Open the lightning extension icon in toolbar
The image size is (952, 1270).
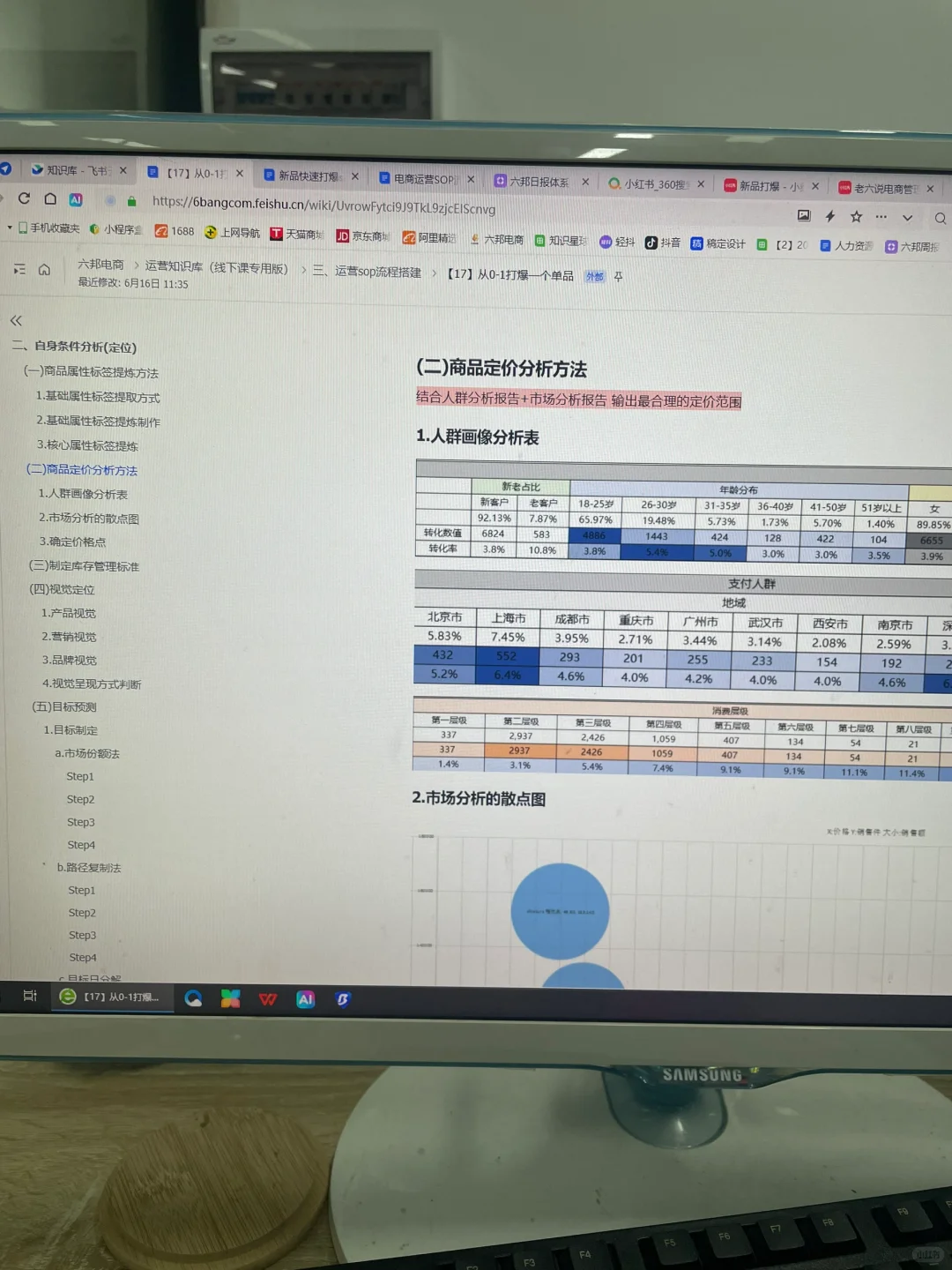coord(829,214)
